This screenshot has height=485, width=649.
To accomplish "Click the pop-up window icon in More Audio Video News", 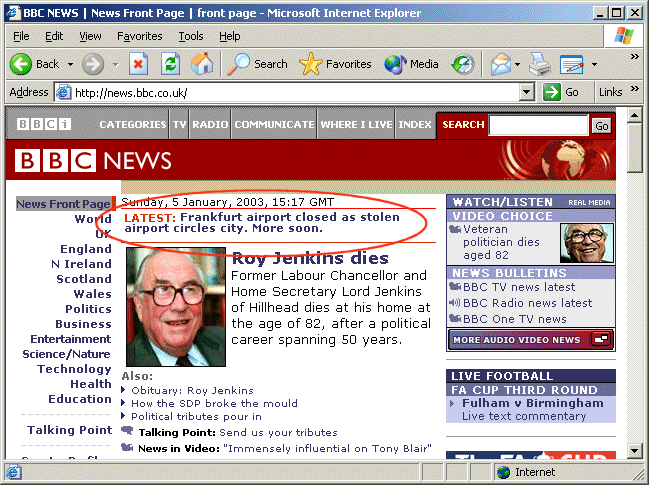I will coord(601,339).
